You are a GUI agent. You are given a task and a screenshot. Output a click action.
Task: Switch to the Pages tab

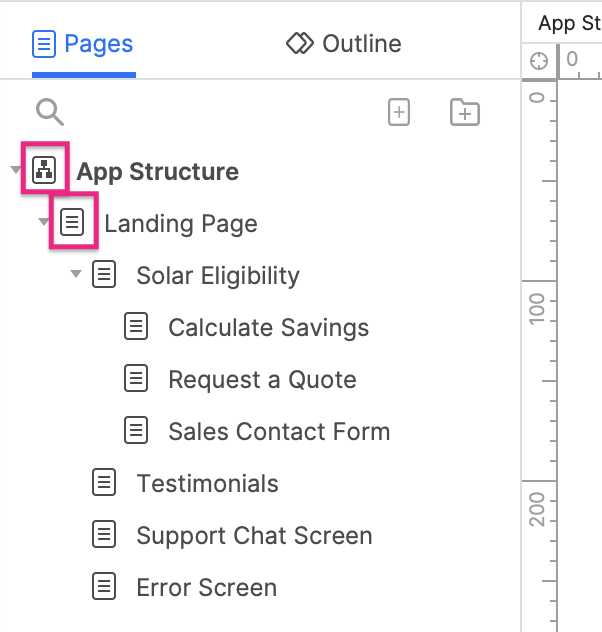coord(84,44)
